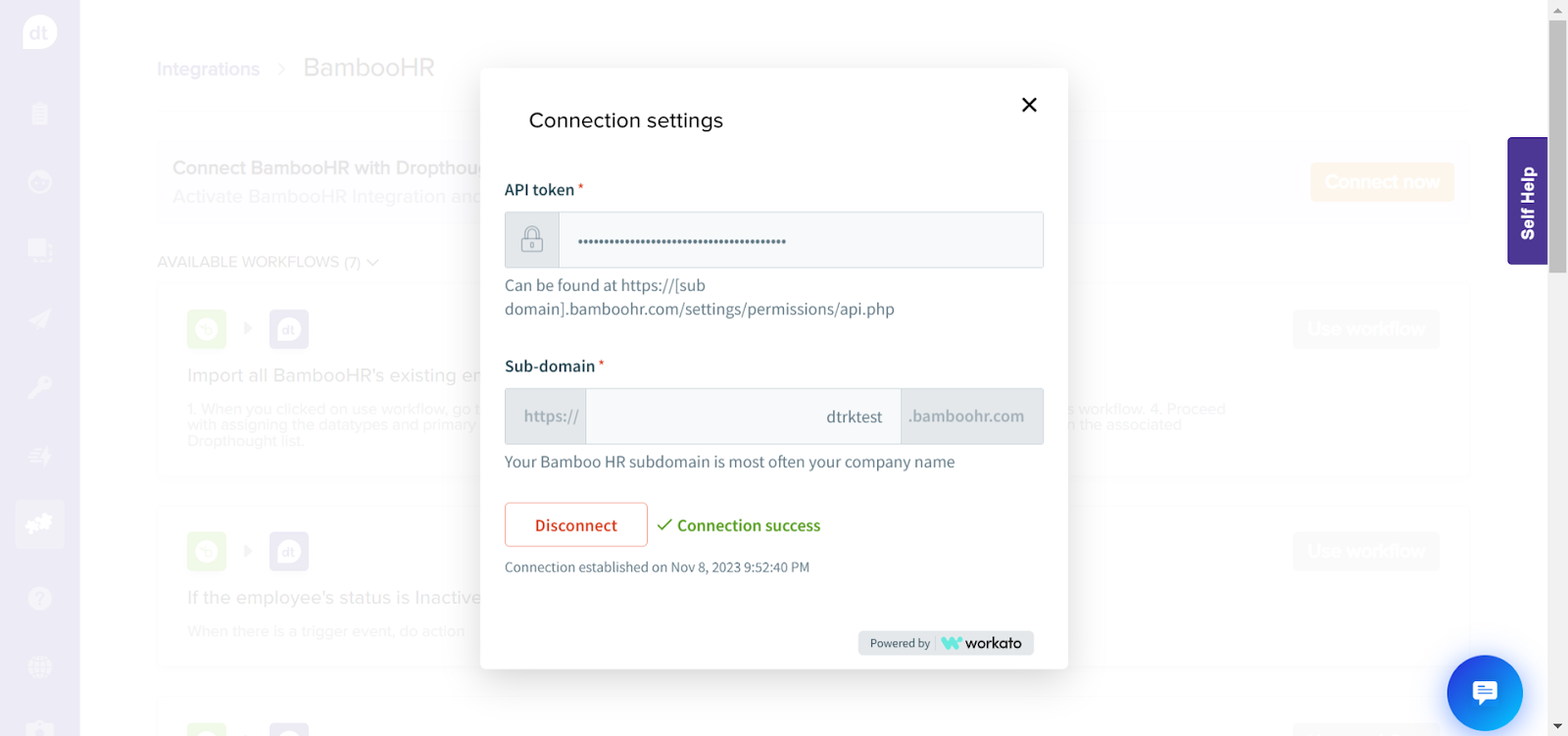
Task: Open the Self Help side tab
Action: point(1527,202)
